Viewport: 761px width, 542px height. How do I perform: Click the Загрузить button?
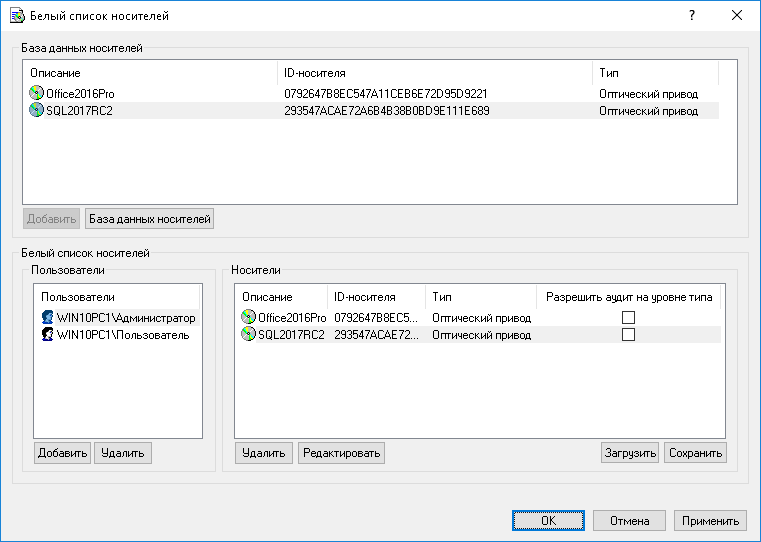[x=630, y=453]
